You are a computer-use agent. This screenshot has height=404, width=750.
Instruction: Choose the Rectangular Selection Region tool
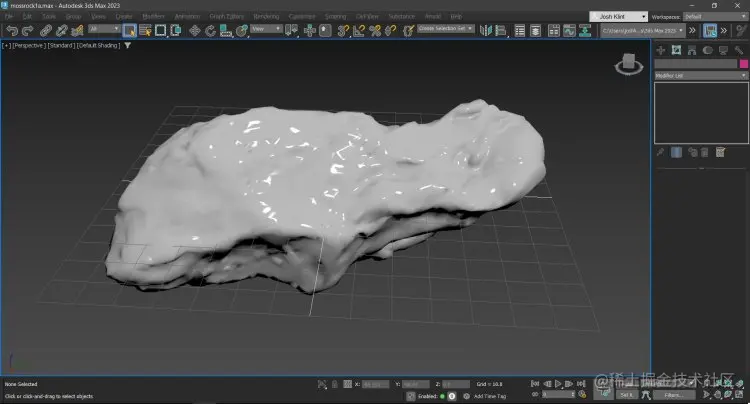click(x=160, y=31)
